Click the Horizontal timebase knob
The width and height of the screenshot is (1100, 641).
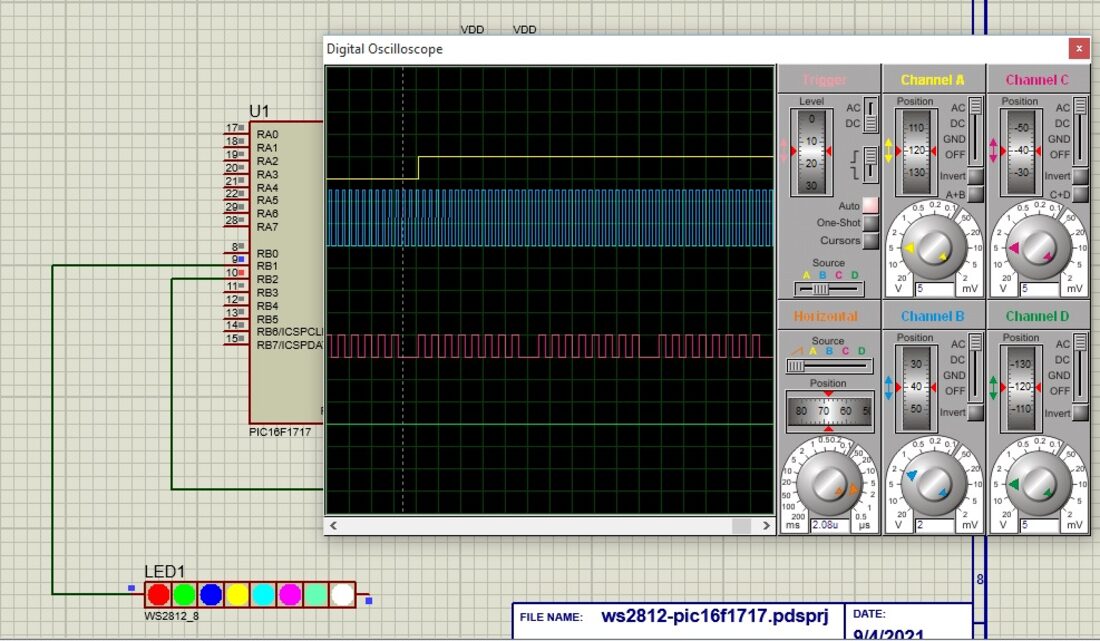(829, 483)
